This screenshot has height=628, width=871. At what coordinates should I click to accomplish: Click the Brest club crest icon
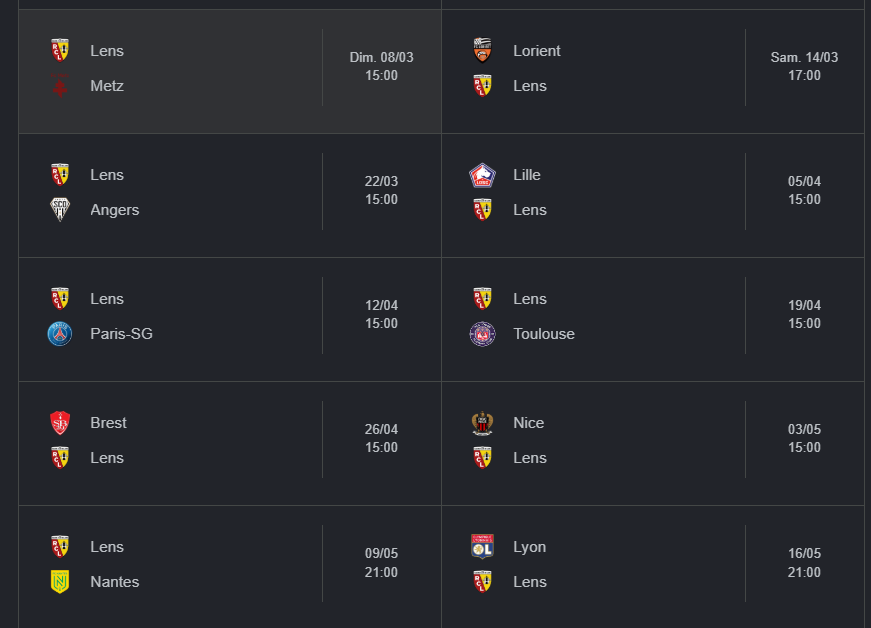(60, 423)
